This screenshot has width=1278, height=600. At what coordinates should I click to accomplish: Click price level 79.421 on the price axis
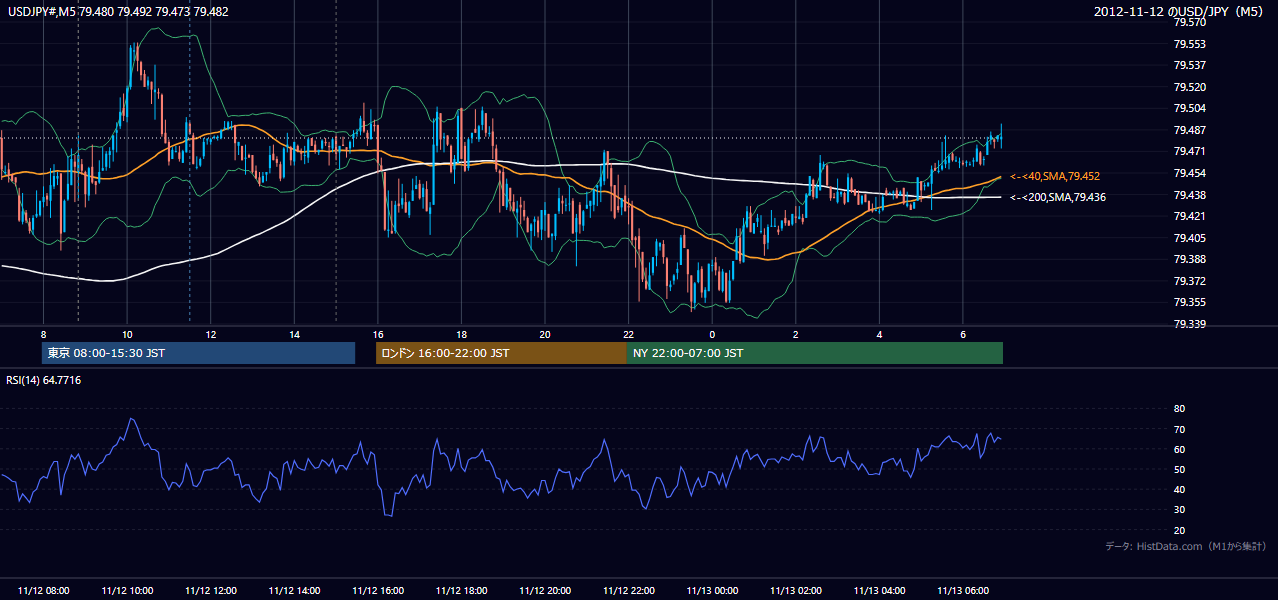point(1189,216)
